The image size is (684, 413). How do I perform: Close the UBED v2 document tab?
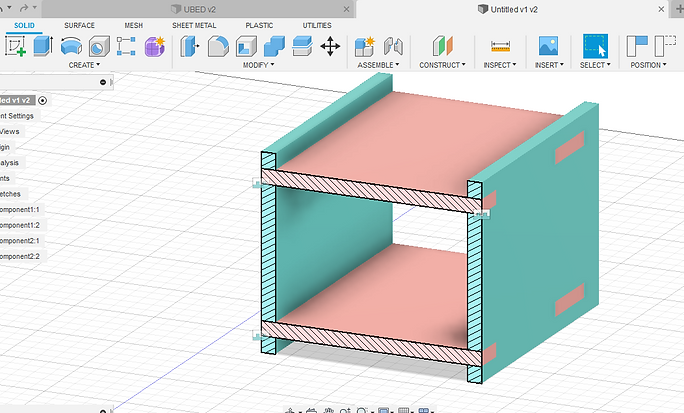[346, 9]
